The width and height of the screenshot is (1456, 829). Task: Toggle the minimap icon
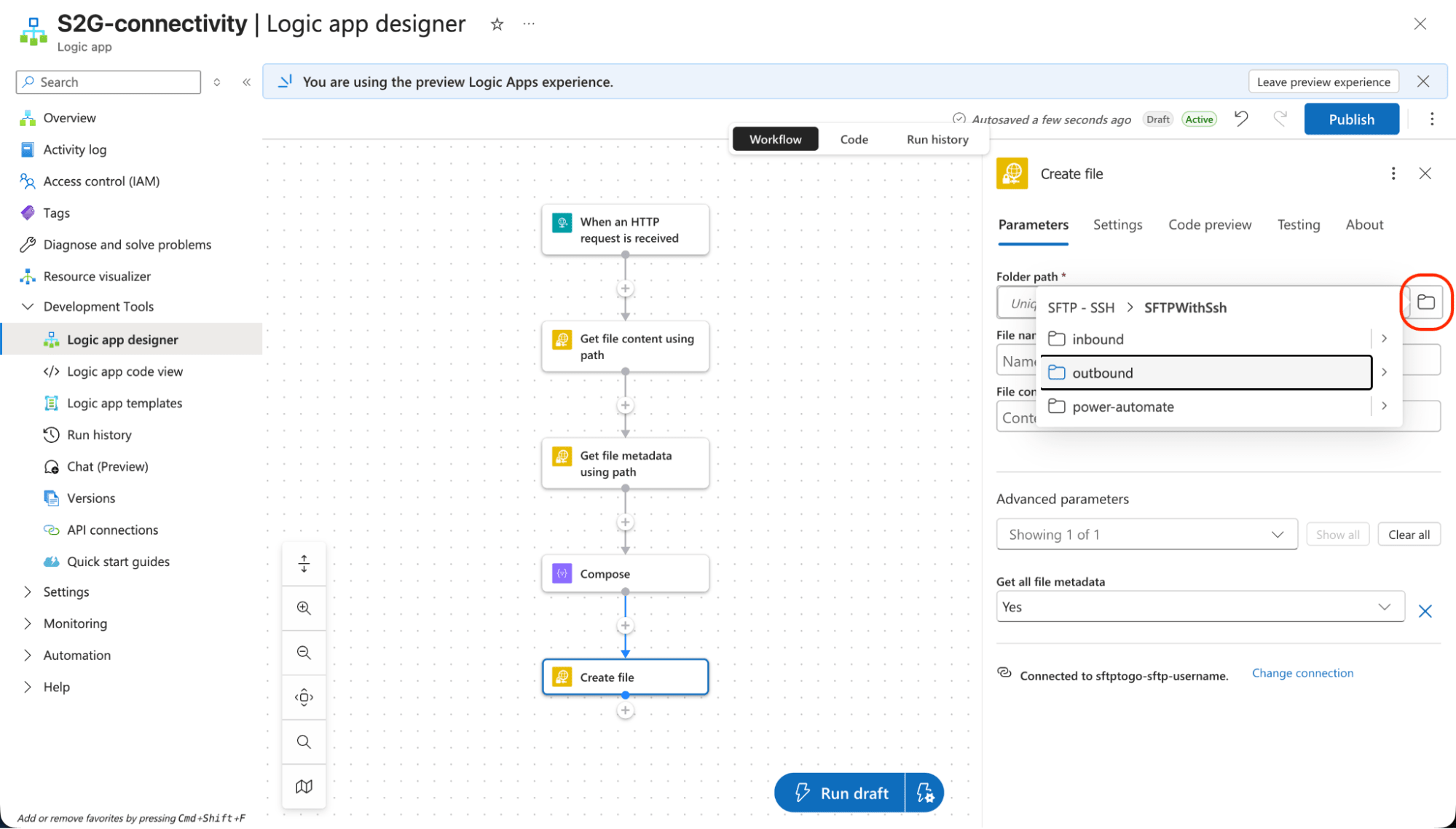[304, 787]
